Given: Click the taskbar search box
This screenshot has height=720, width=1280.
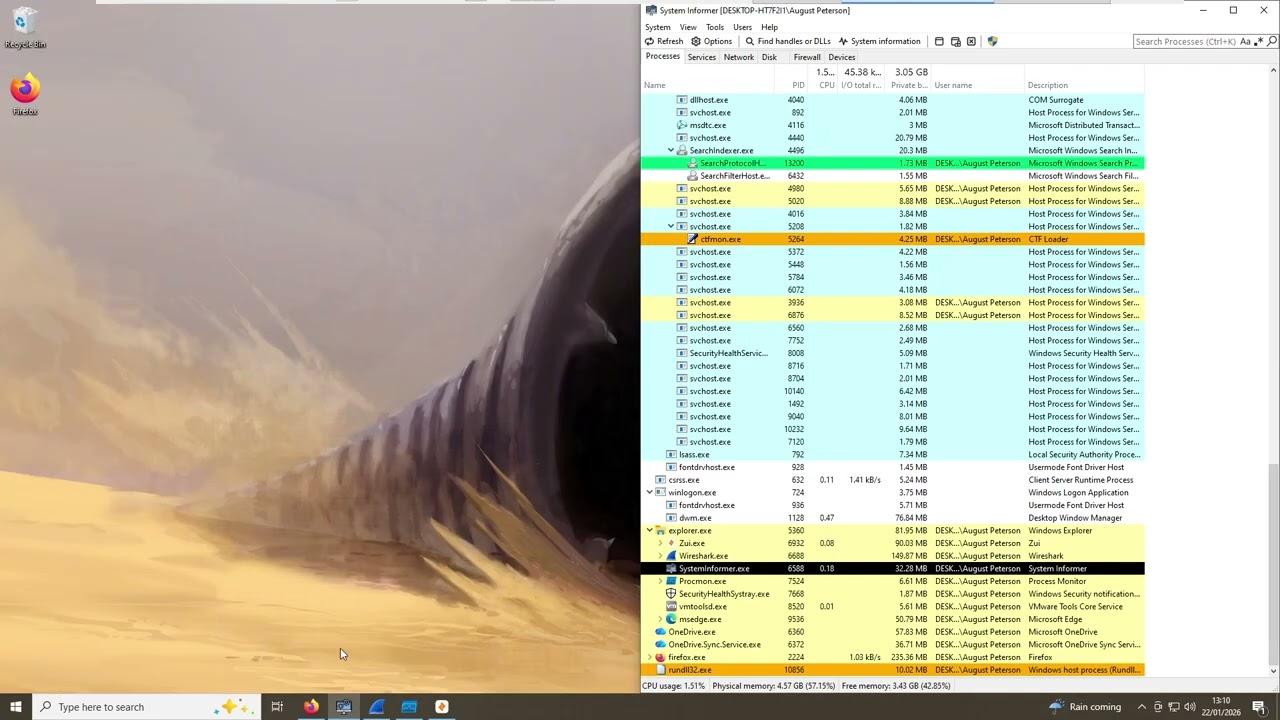Looking at the screenshot, I should tap(145, 707).
